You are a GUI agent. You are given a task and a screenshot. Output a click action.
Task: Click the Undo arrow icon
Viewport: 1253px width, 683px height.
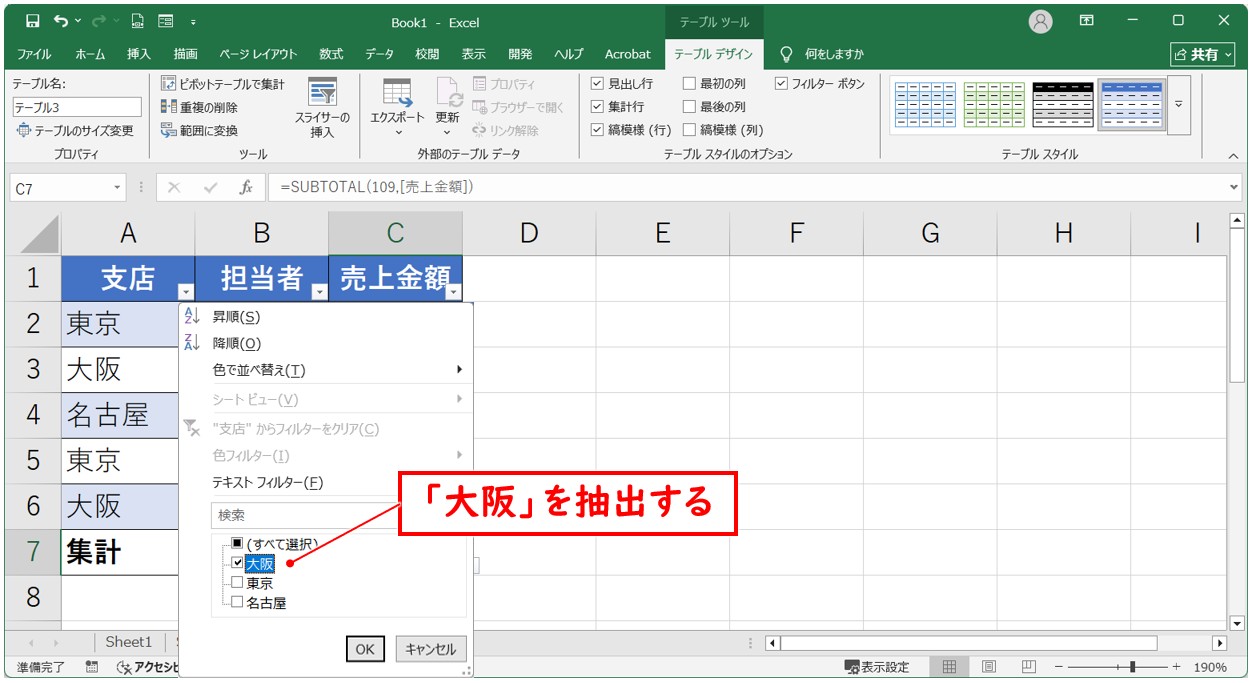pos(62,21)
